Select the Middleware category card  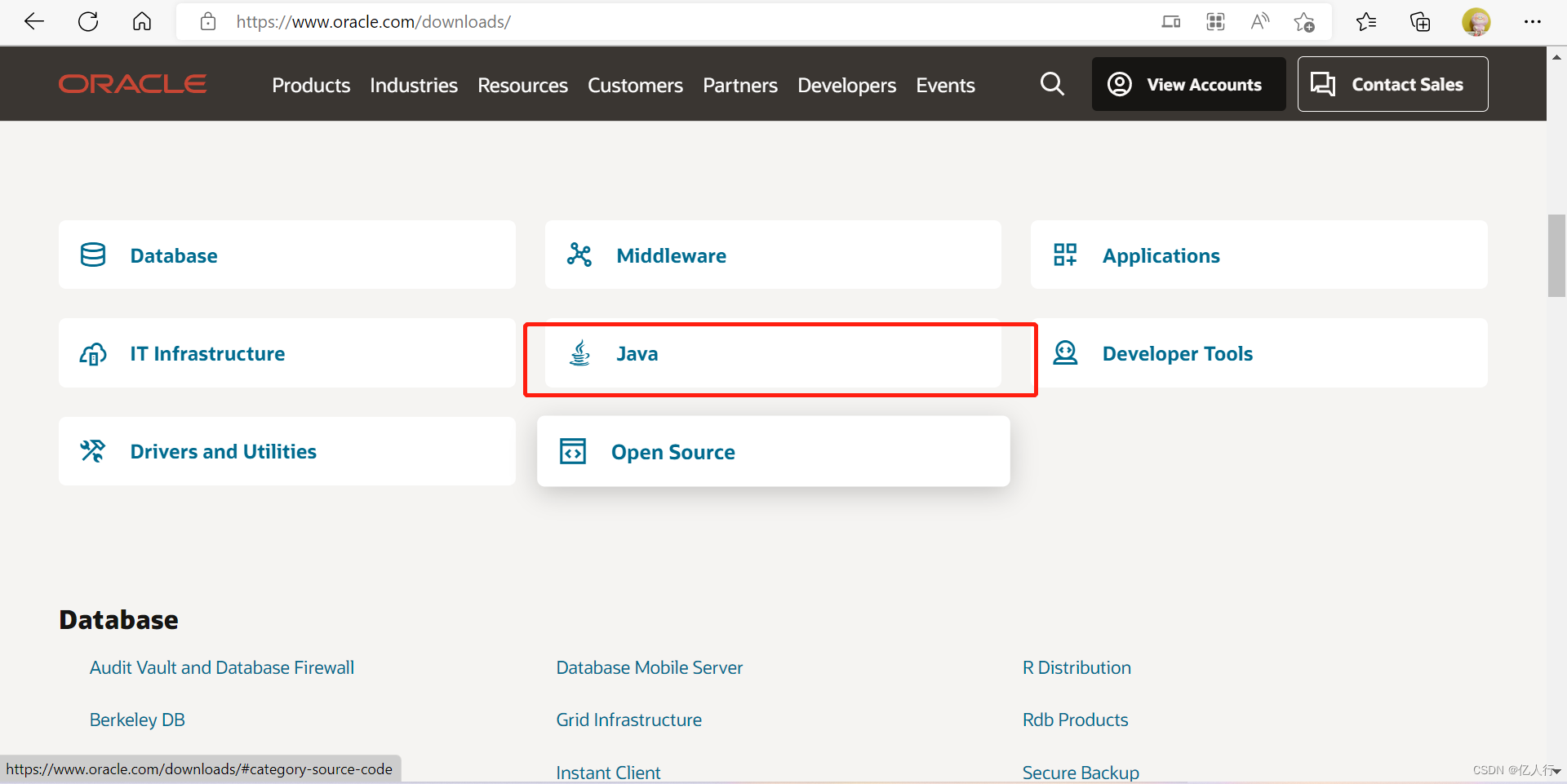click(773, 255)
